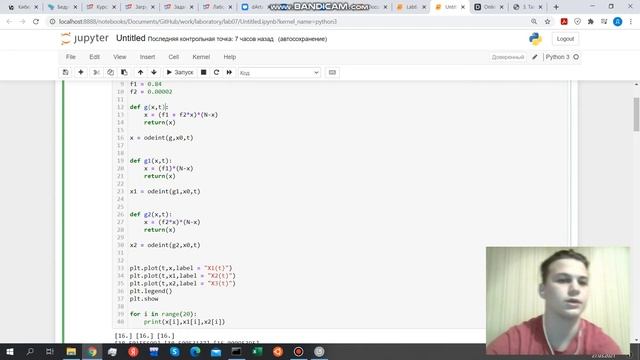Viewport: 640px width, 360px height.
Task: Open the Windows Start menu
Action: [x=10, y=351]
